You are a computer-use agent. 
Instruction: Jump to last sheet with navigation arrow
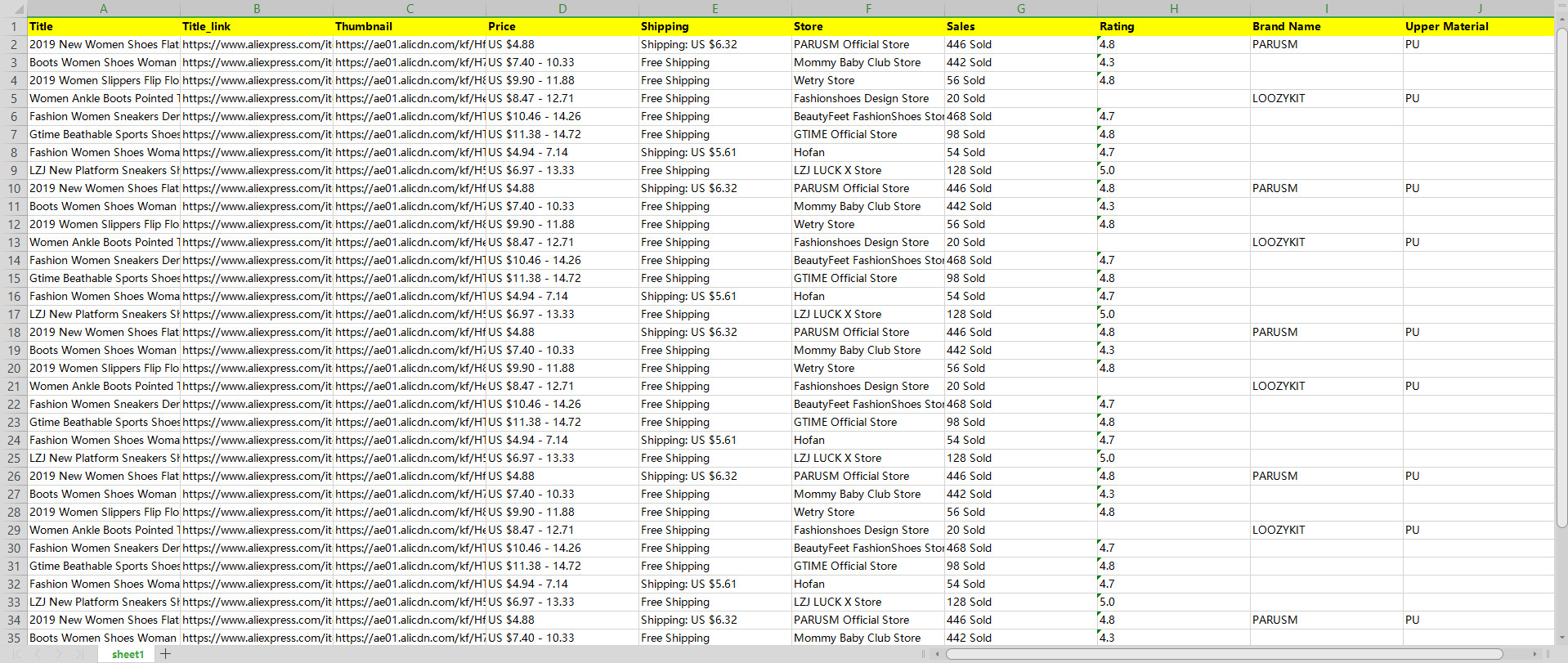coord(79,654)
